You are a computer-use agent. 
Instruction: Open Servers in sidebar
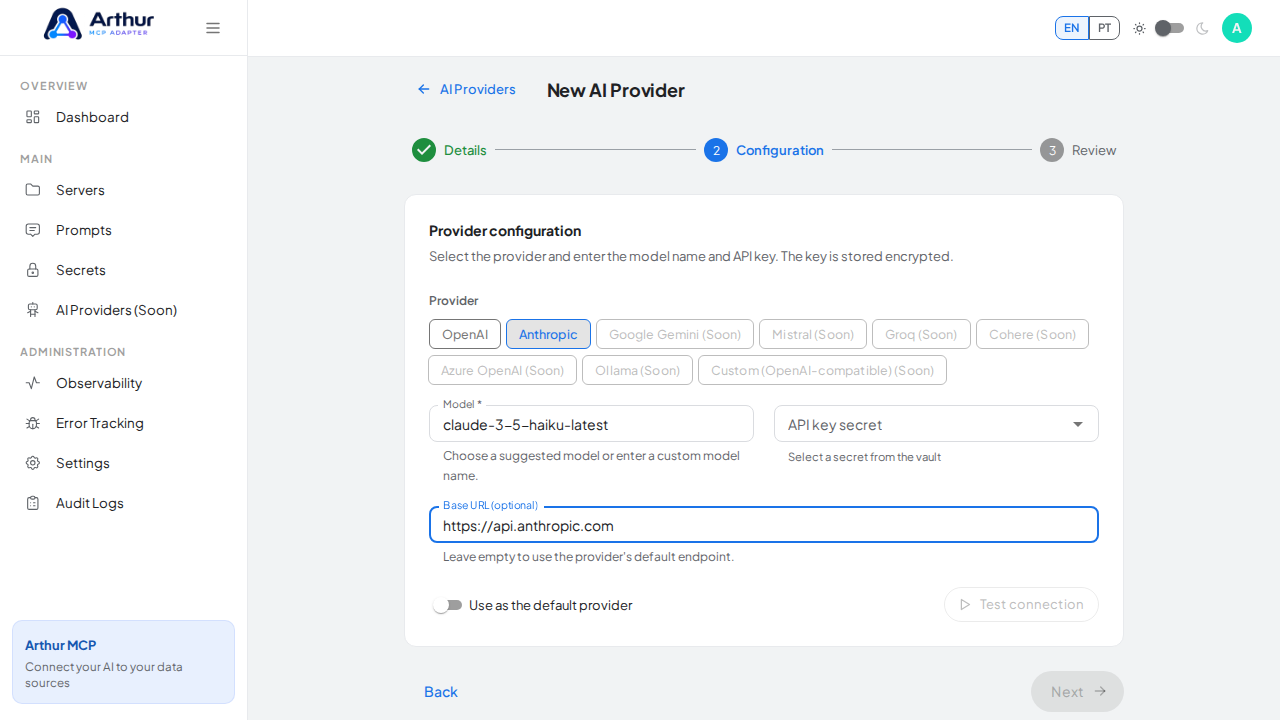click(124, 190)
